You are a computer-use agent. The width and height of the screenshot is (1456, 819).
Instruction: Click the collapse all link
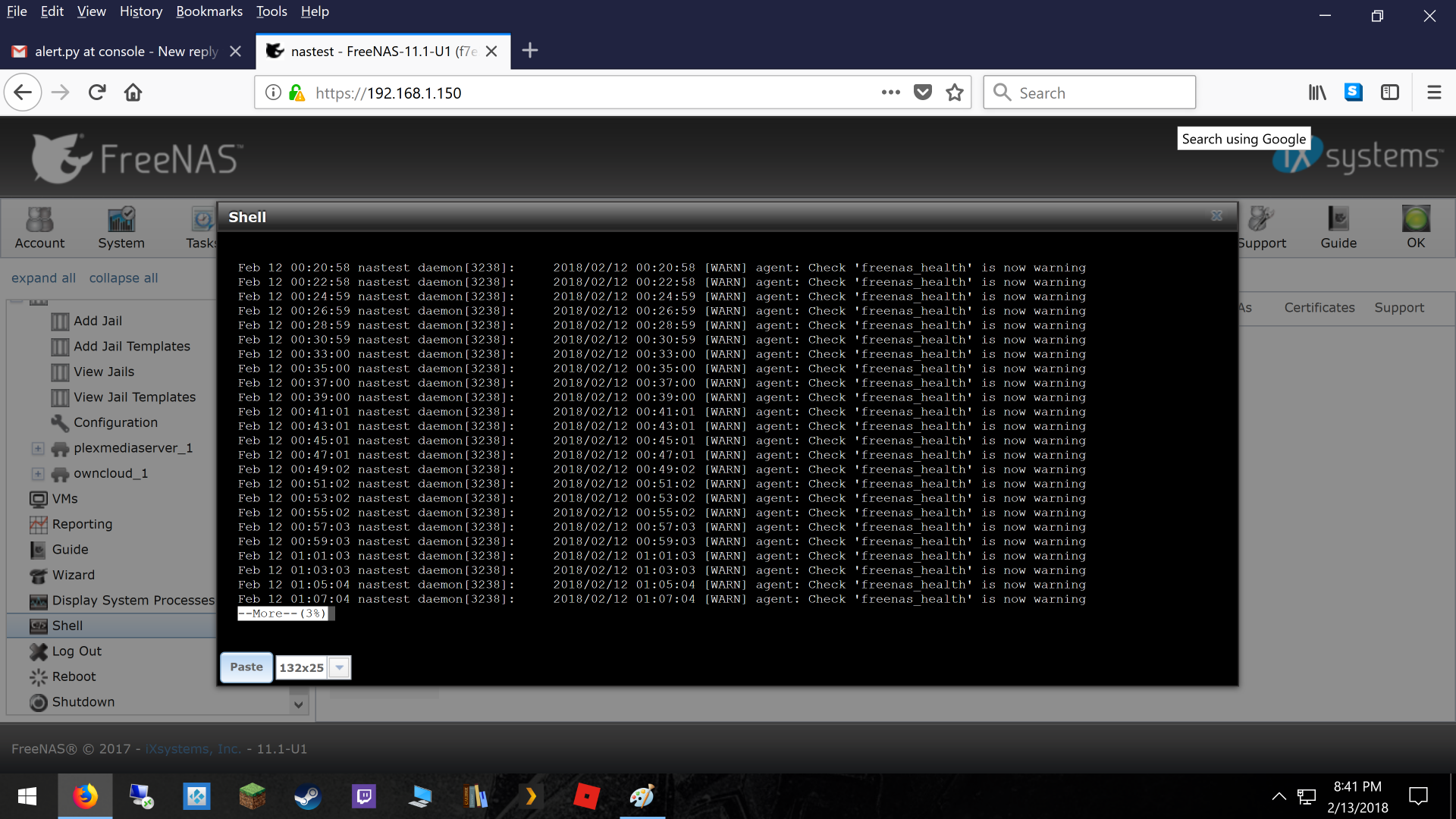[x=123, y=278]
